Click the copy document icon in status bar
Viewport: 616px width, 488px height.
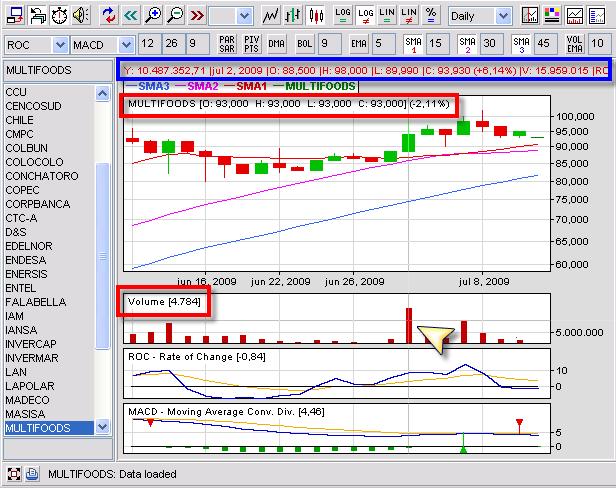coord(32,474)
